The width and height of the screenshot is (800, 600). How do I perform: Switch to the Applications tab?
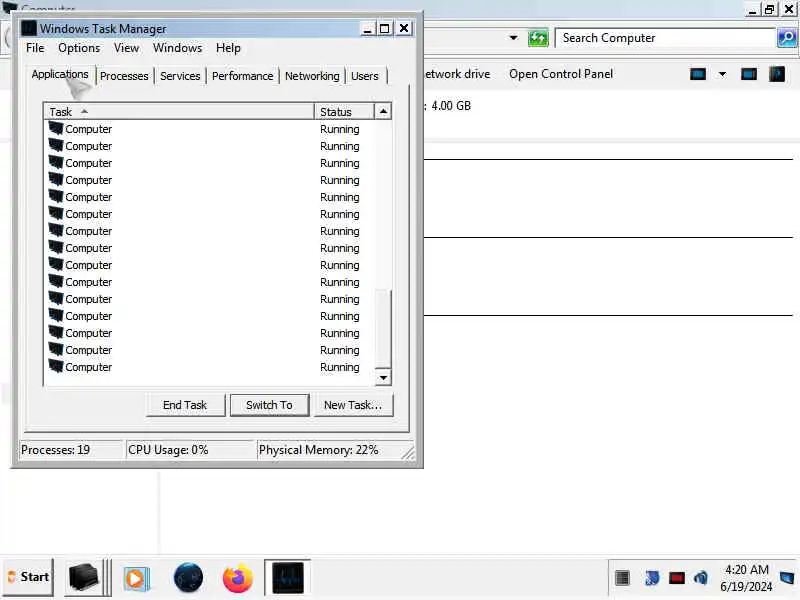click(60, 74)
